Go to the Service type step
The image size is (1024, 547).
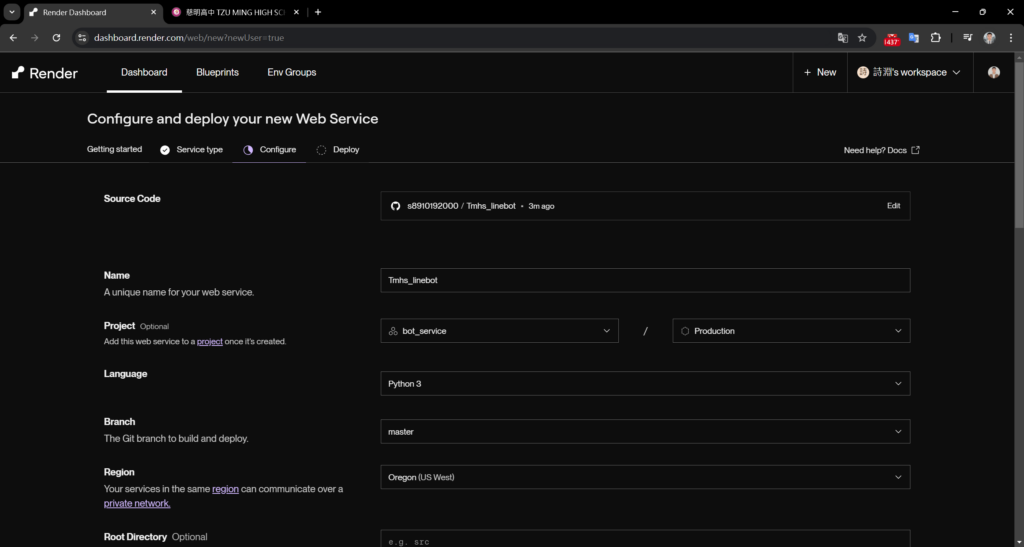[191, 149]
